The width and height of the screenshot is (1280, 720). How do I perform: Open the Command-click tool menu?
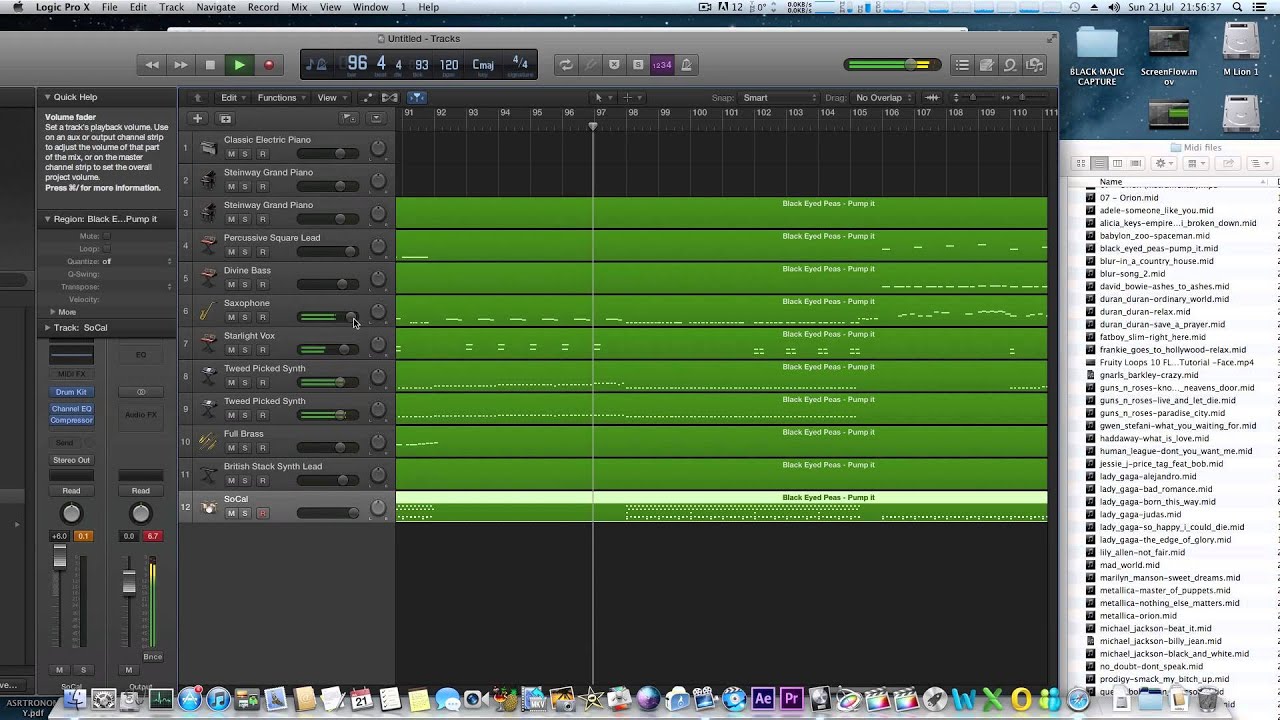(631, 97)
